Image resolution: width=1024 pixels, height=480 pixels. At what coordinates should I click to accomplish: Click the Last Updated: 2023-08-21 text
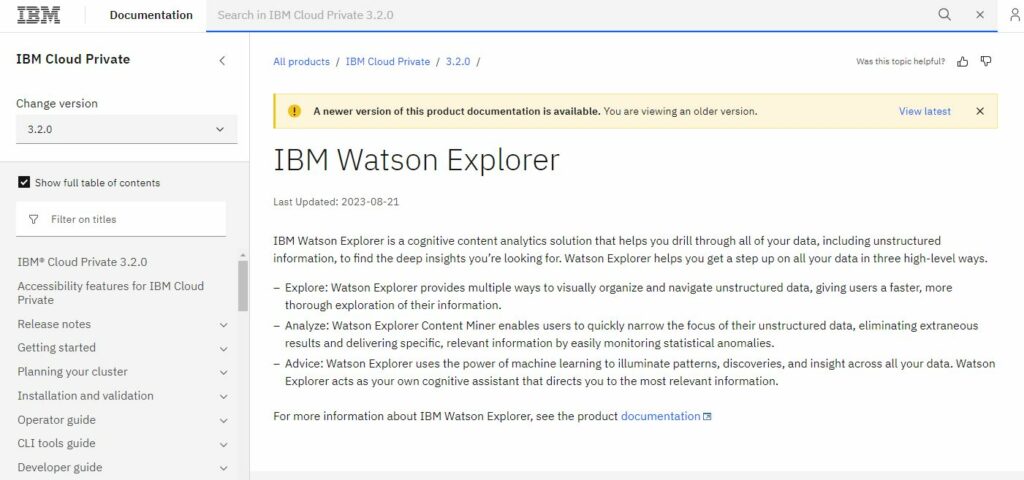[336, 202]
